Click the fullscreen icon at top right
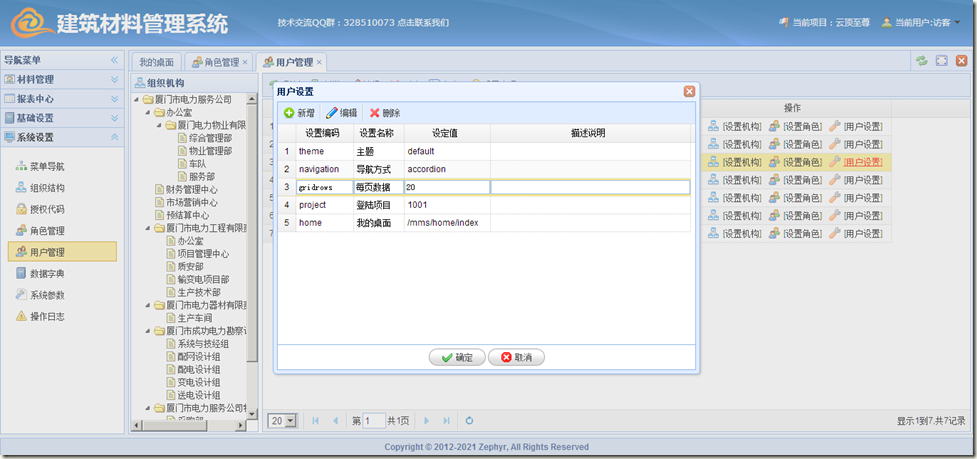977x459 pixels. point(941,61)
